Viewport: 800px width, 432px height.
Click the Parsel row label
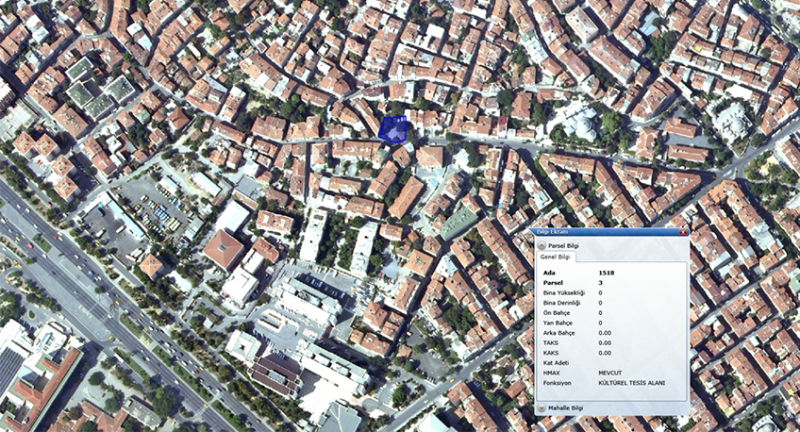(x=552, y=282)
